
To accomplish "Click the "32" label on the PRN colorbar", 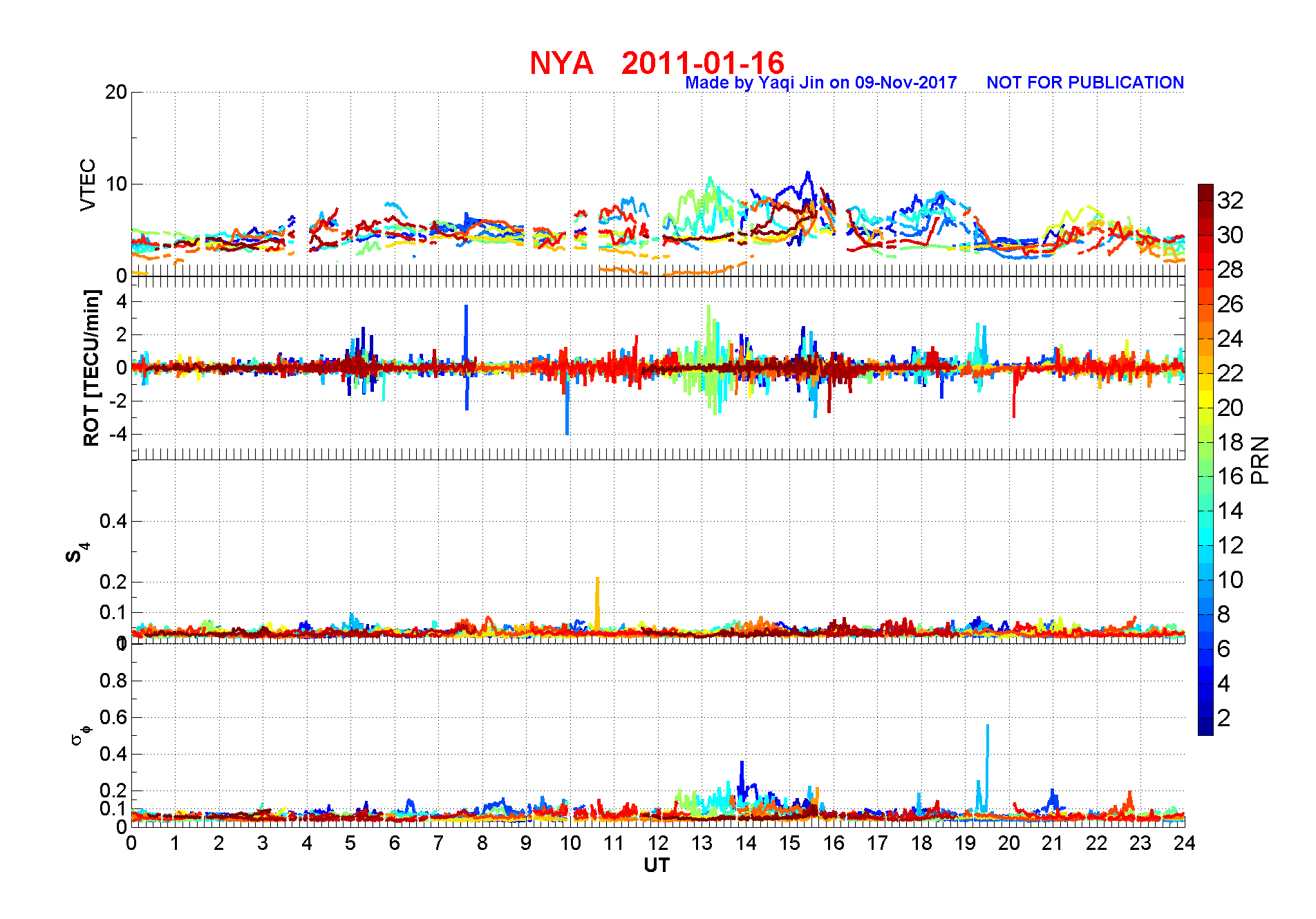I will (x=1230, y=200).
